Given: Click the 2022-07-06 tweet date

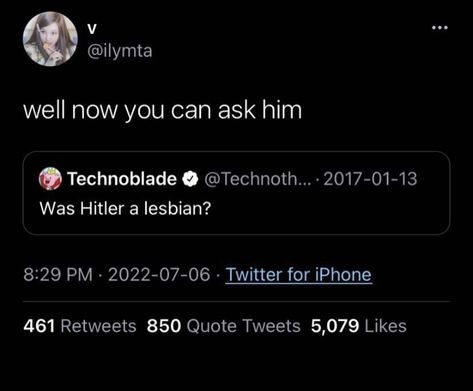Looking at the screenshot, I should tap(159, 275).
